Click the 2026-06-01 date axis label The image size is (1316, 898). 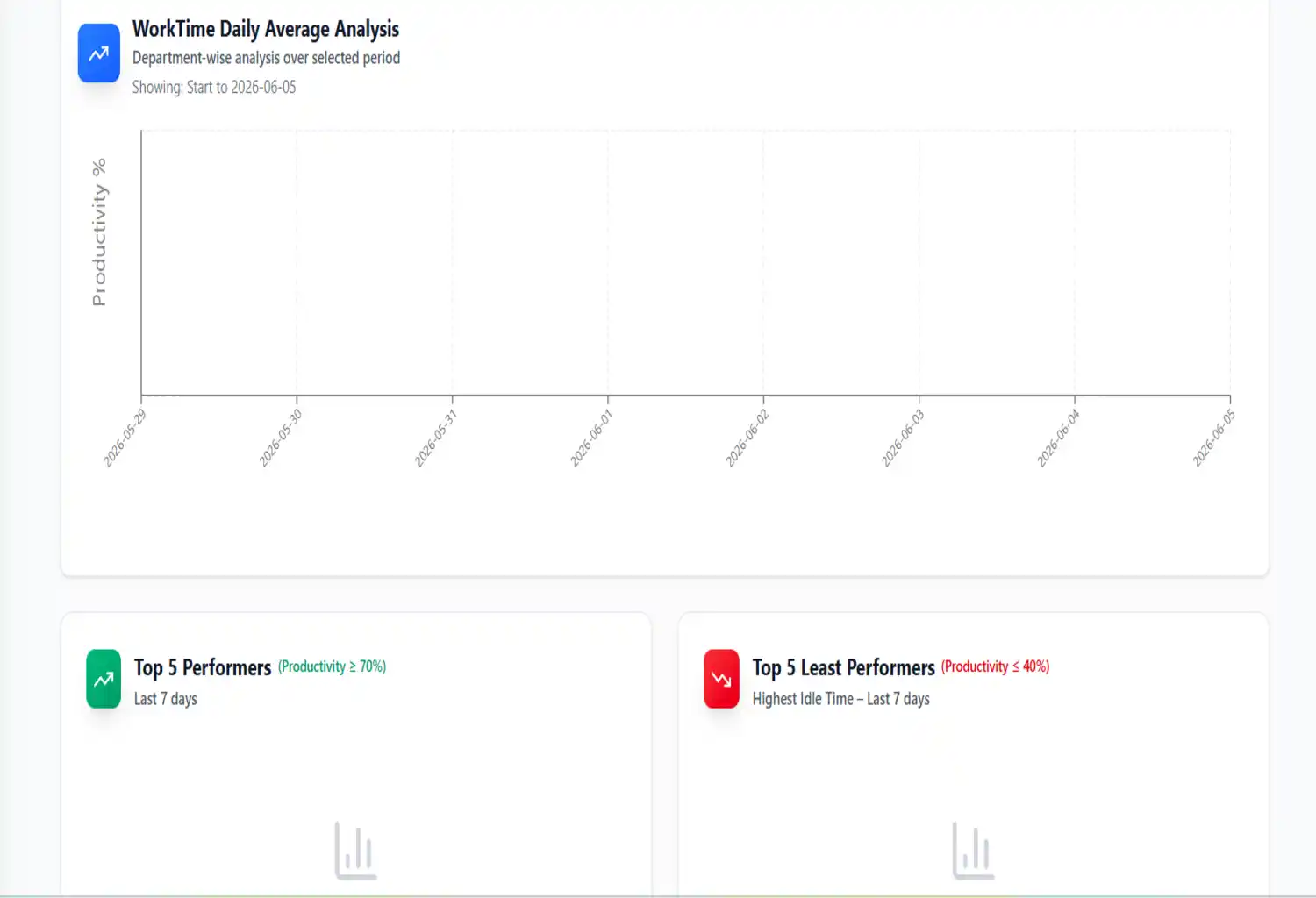point(591,438)
